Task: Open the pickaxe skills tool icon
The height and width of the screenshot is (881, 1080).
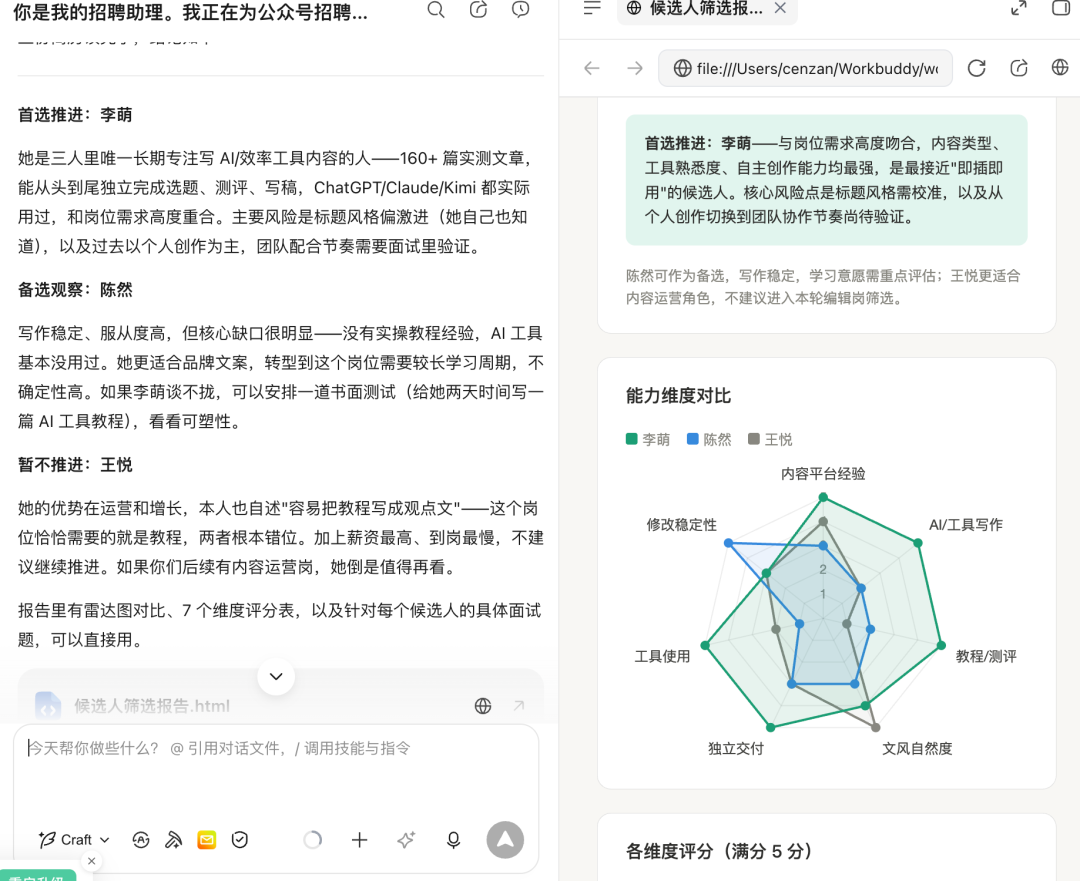Action: click(174, 840)
